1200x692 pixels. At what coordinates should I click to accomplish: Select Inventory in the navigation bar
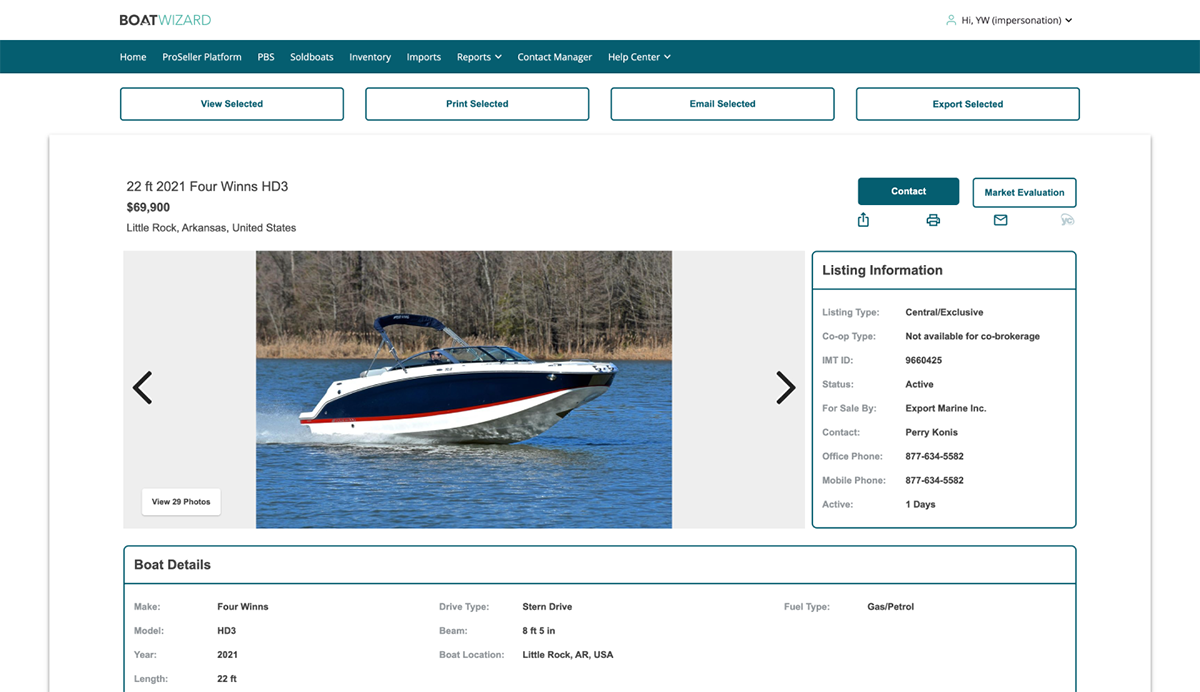point(370,57)
